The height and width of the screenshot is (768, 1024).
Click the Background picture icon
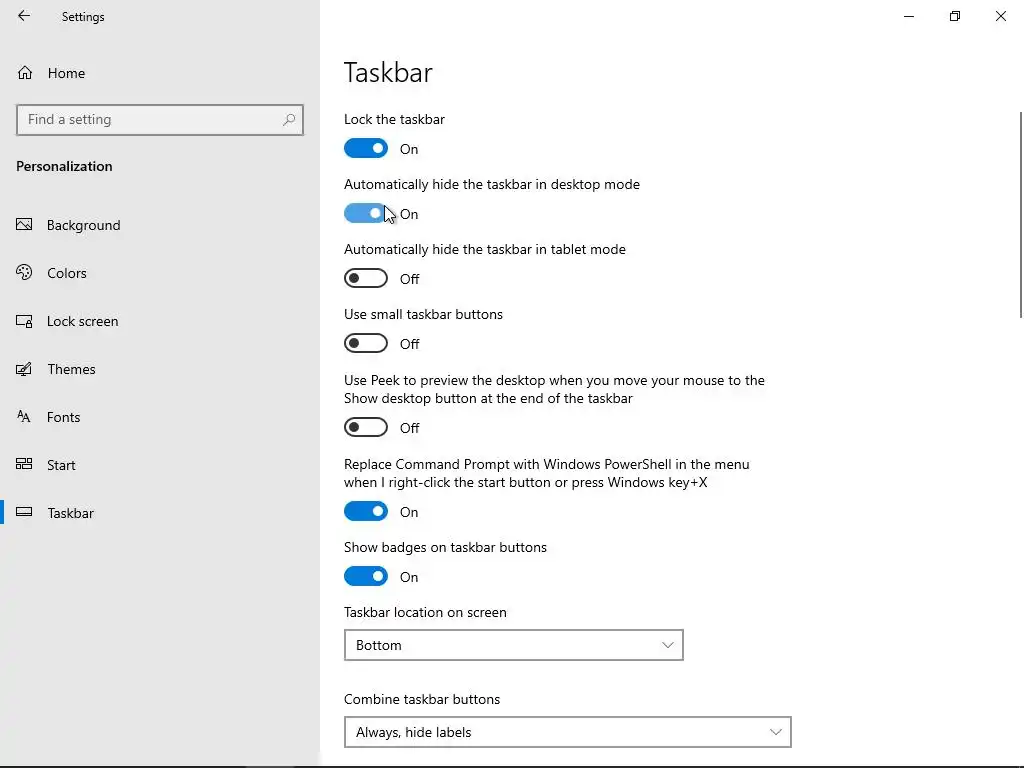(x=25, y=225)
